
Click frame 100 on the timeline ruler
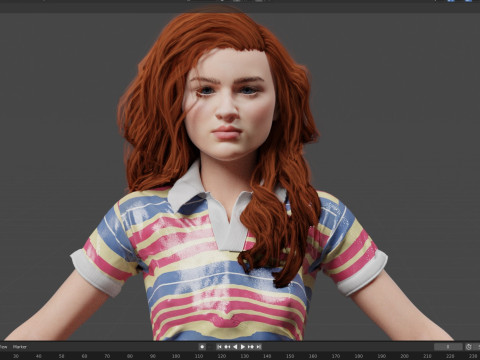tap(176, 356)
